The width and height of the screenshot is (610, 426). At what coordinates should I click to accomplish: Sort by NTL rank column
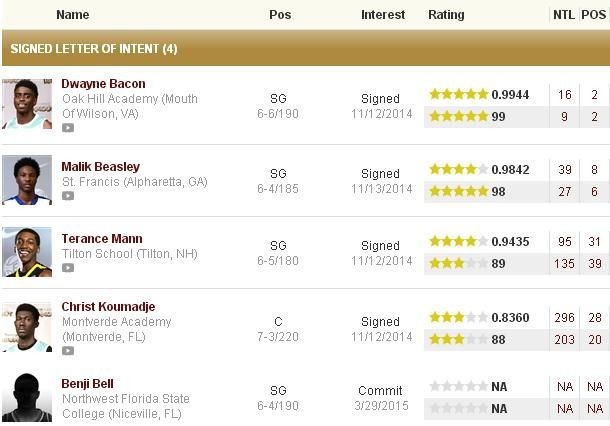[x=564, y=15]
